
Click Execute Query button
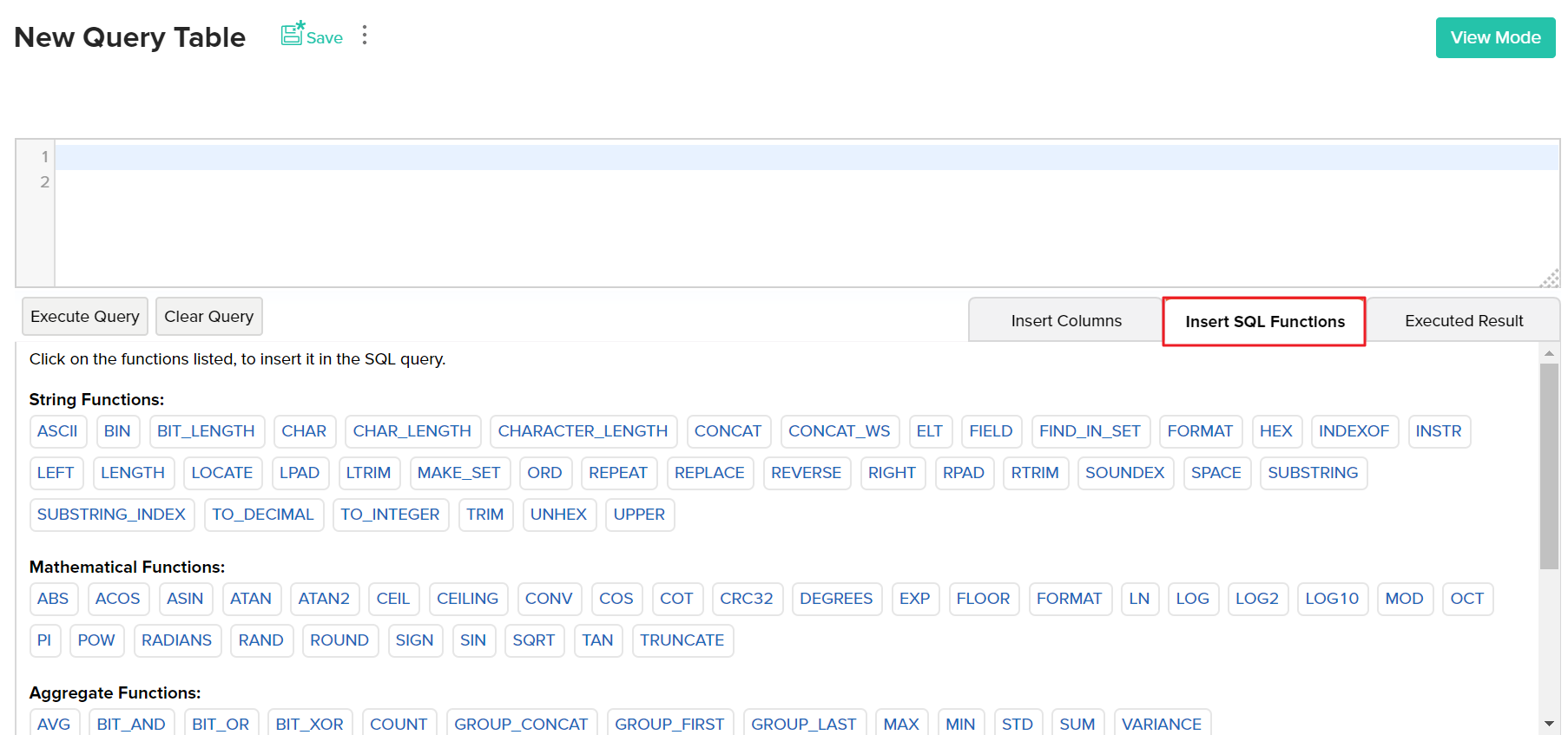tap(85, 317)
